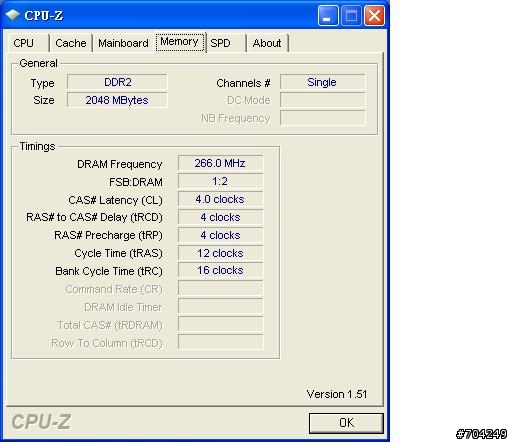Click the Version 1.51 text
The height and width of the screenshot is (442, 512).
[337, 394]
